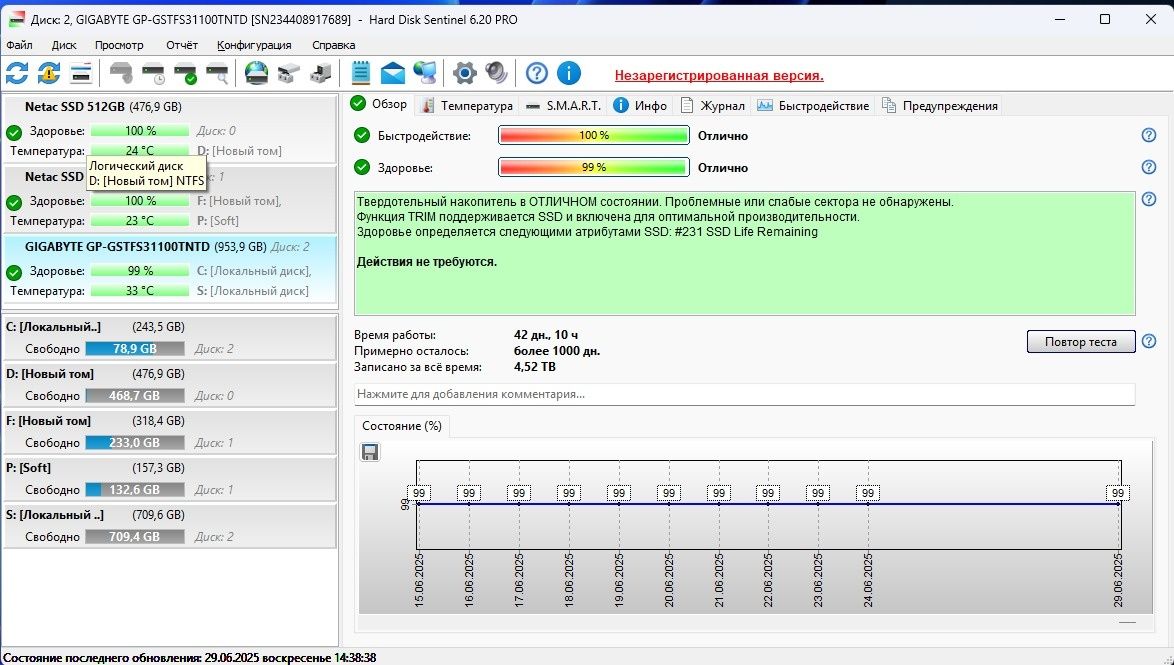Open the Файл menu

[19, 45]
